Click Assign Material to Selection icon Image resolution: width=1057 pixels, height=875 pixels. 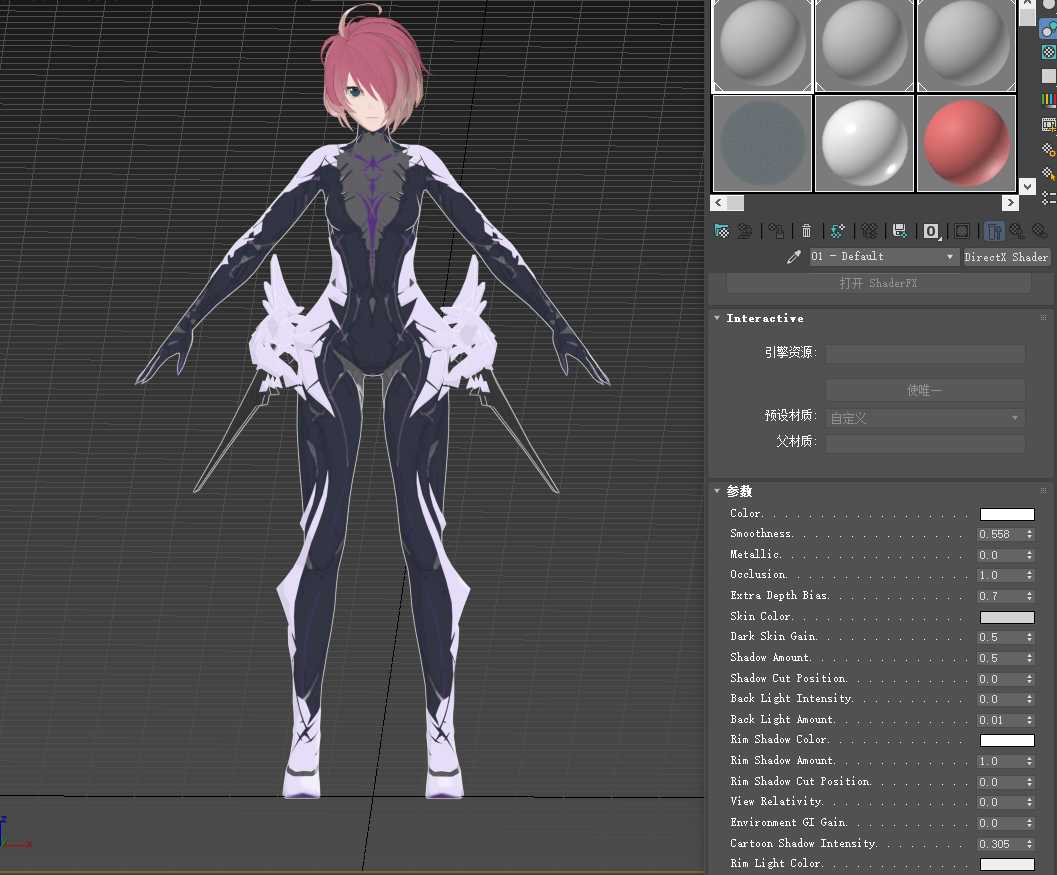pyautogui.click(x=776, y=231)
